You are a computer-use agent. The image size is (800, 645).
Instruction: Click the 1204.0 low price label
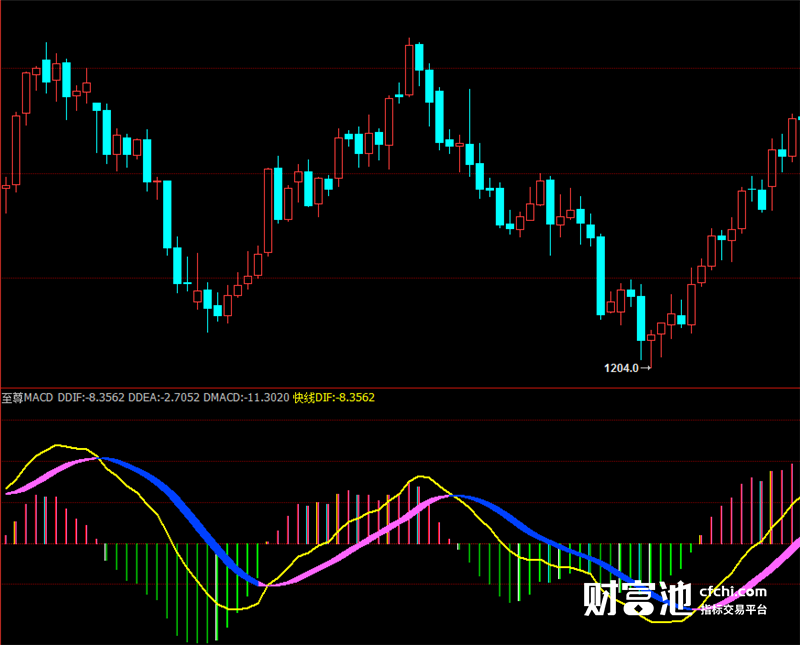pos(621,368)
